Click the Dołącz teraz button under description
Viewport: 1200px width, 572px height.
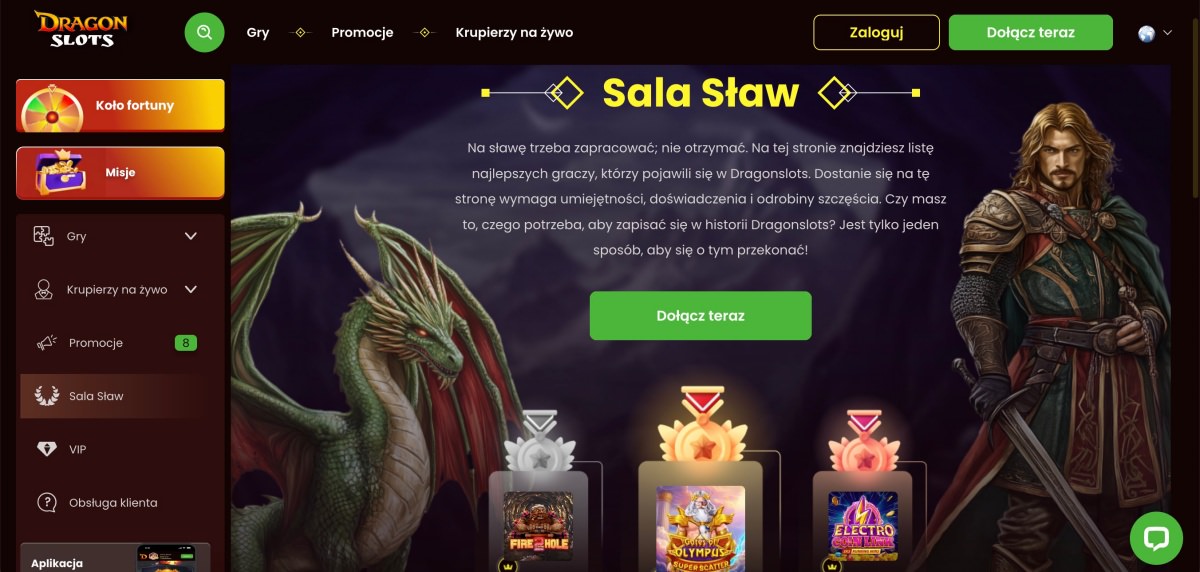coord(700,316)
